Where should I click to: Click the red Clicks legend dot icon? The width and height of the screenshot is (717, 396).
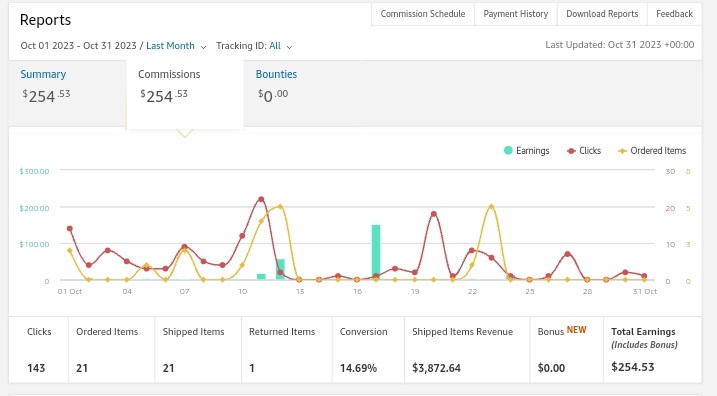pos(571,151)
